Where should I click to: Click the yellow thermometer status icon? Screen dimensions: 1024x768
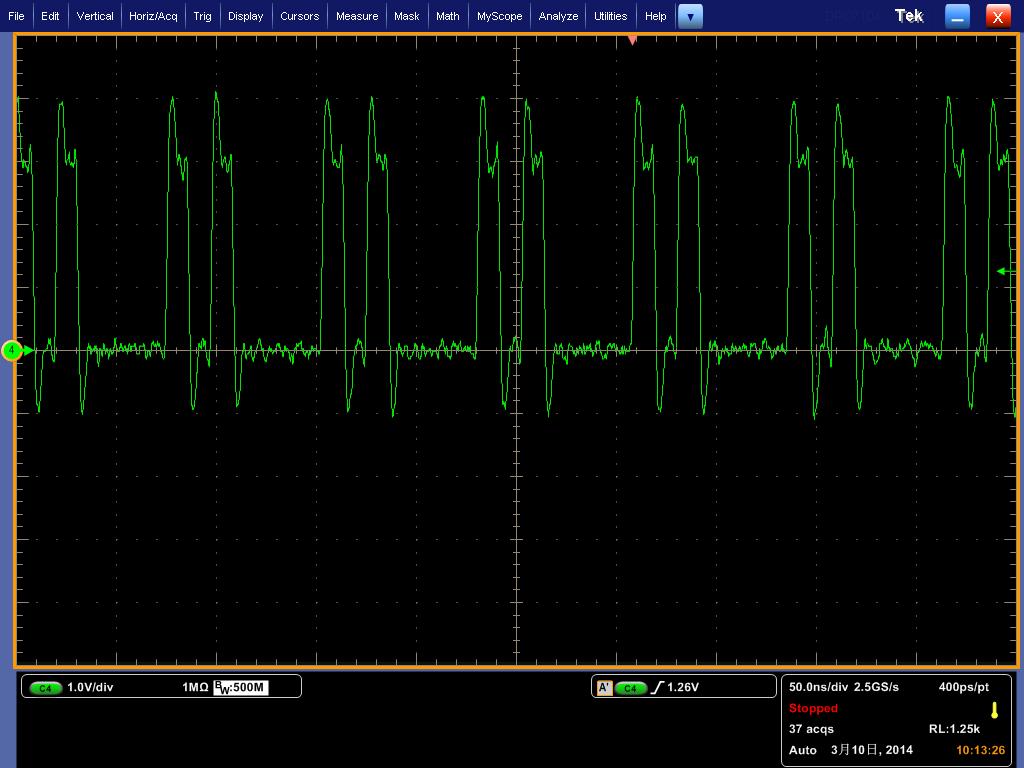[994, 711]
